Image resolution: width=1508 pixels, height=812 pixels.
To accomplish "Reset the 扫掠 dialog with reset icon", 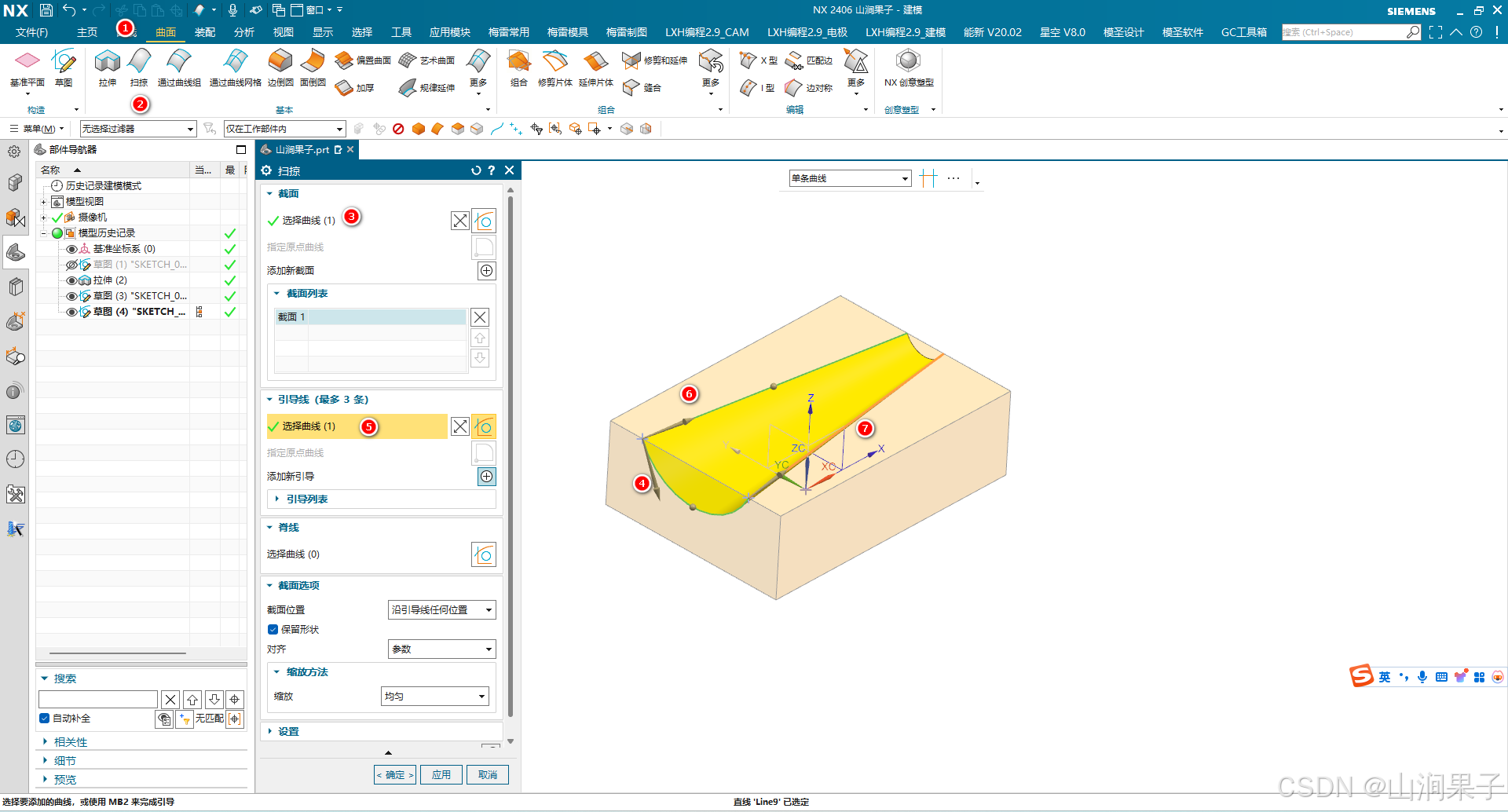I will 476,170.
